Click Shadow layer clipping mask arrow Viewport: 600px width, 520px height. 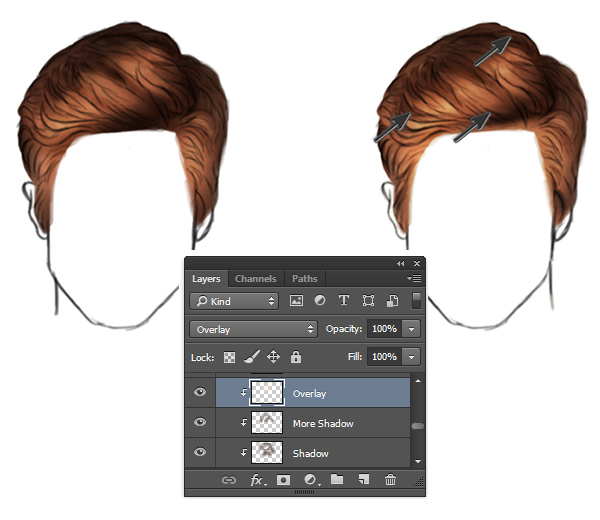[x=243, y=452]
